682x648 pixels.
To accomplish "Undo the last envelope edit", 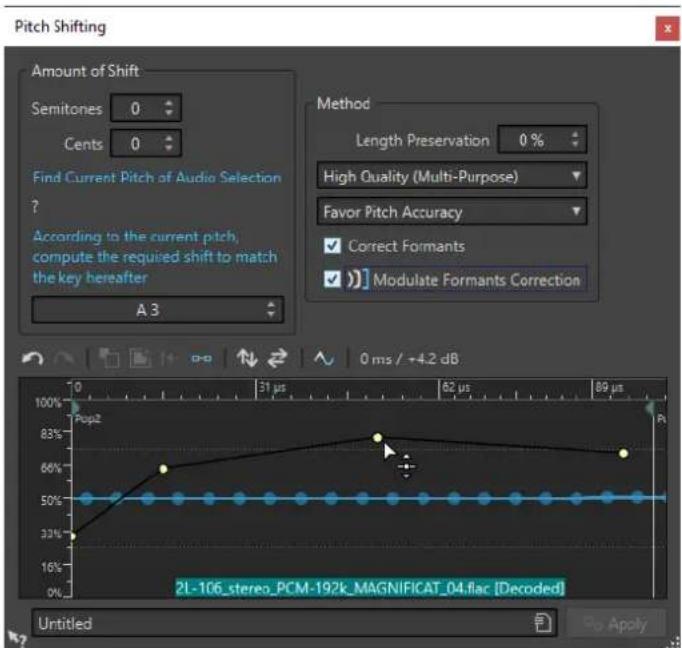I will pos(33,359).
